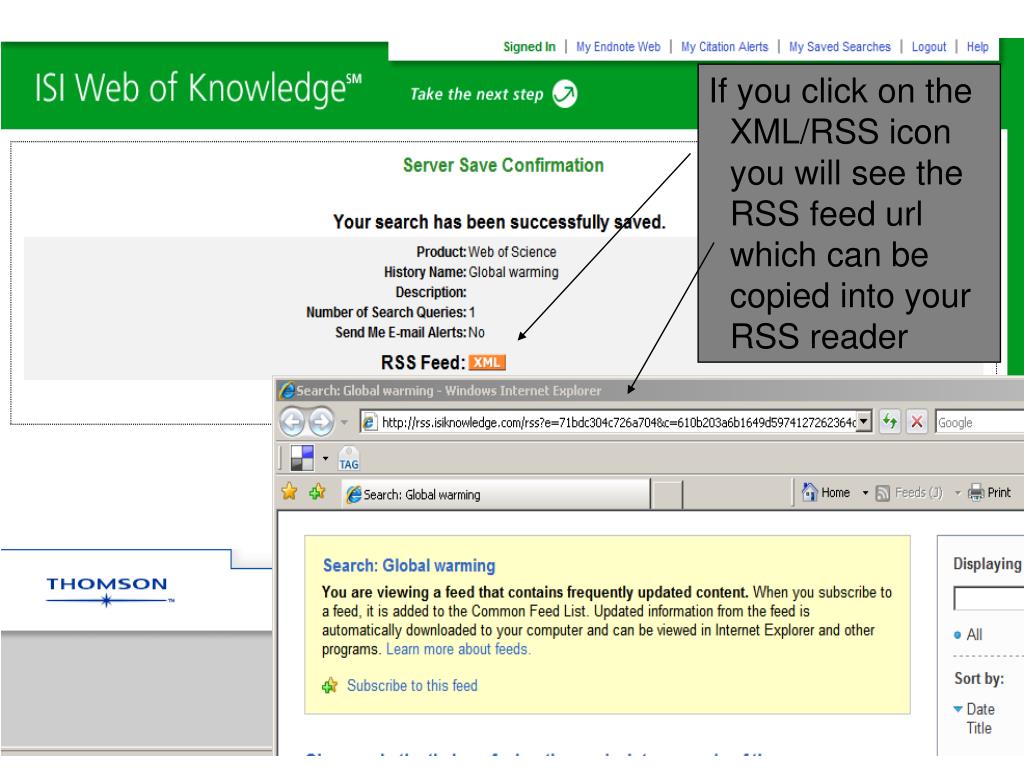
Task: Click the page icon in the address bar
Action: (x=369, y=423)
